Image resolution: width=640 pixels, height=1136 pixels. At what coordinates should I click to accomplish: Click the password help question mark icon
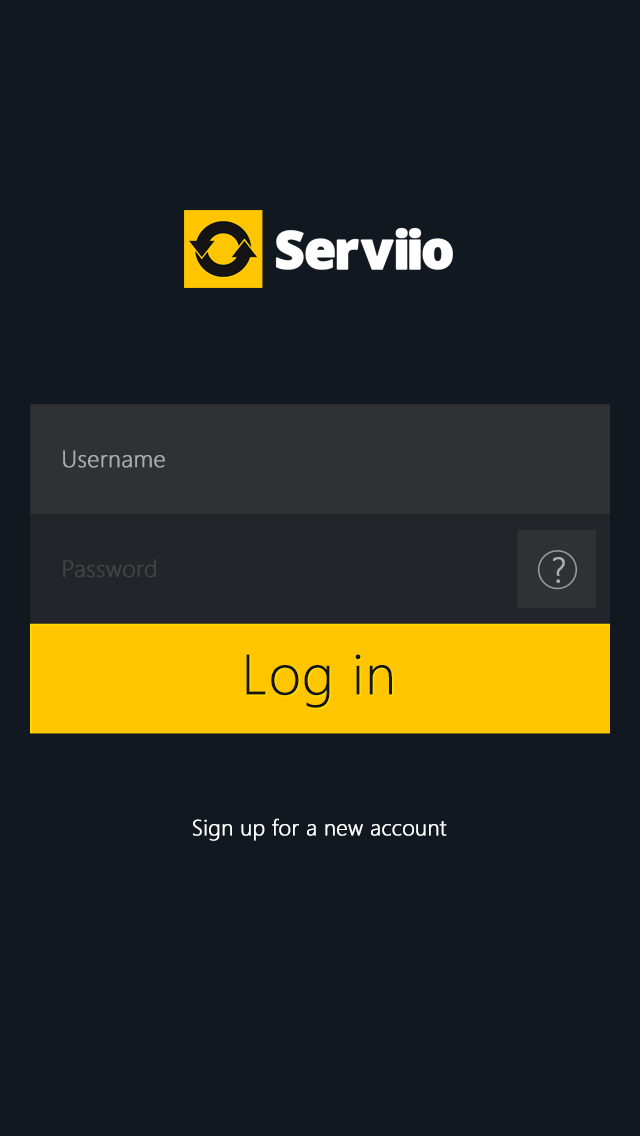pos(557,569)
